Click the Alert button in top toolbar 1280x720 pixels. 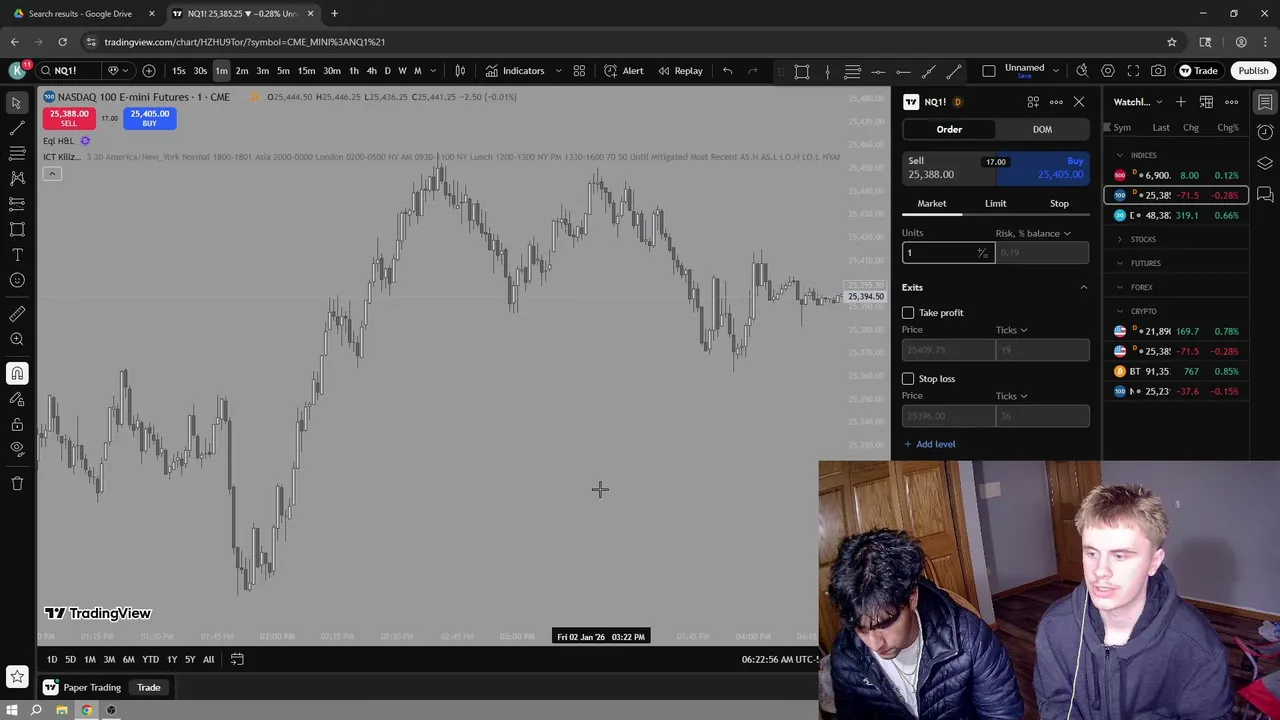(624, 71)
